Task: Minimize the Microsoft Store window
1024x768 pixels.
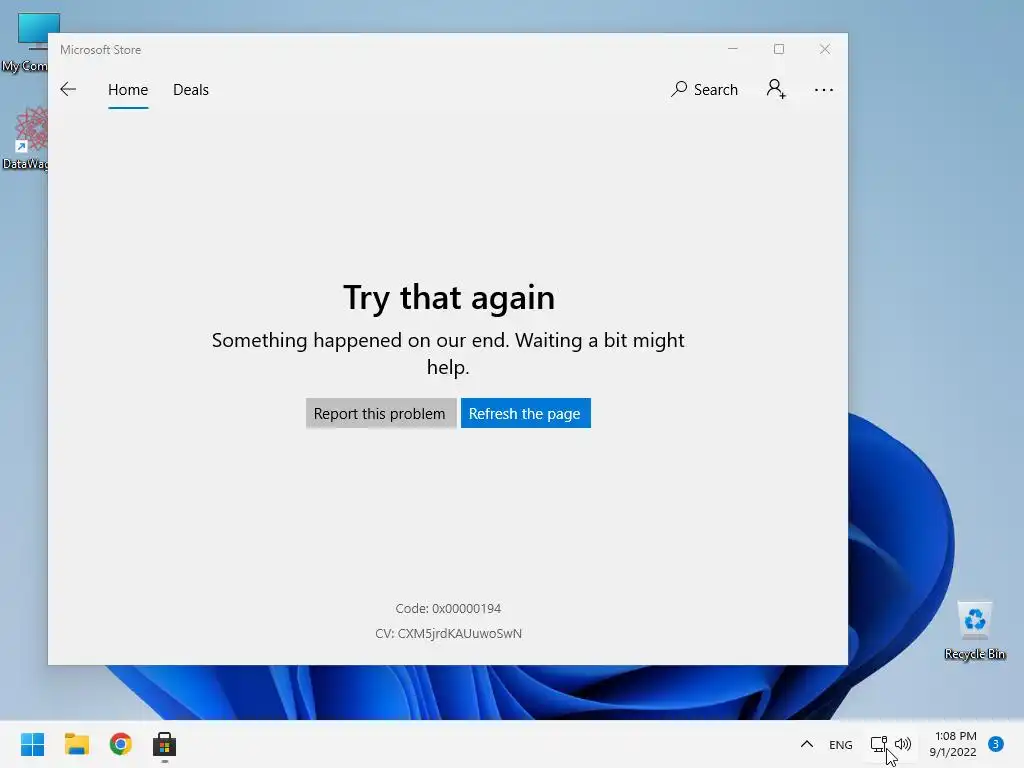Action: (x=733, y=49)
